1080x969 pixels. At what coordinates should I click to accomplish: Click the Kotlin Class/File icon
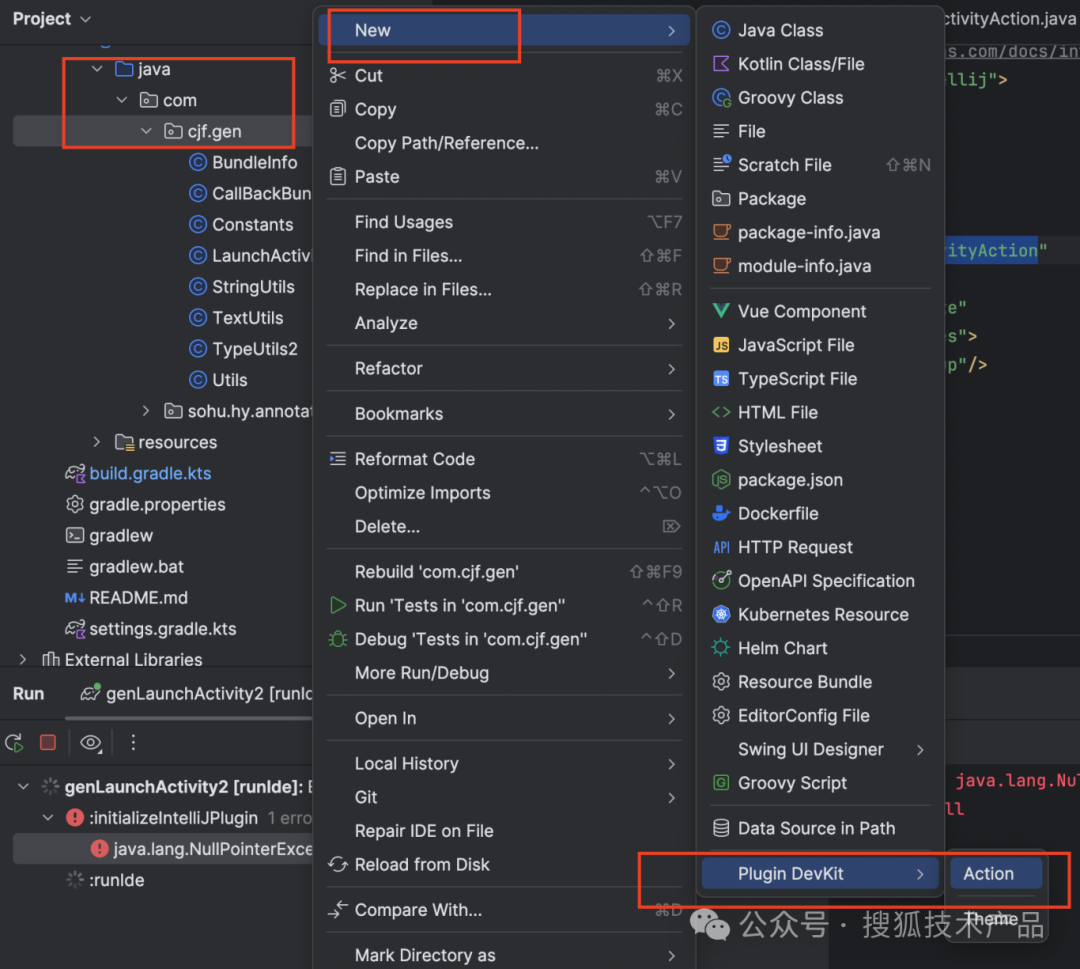click(721, 64)
